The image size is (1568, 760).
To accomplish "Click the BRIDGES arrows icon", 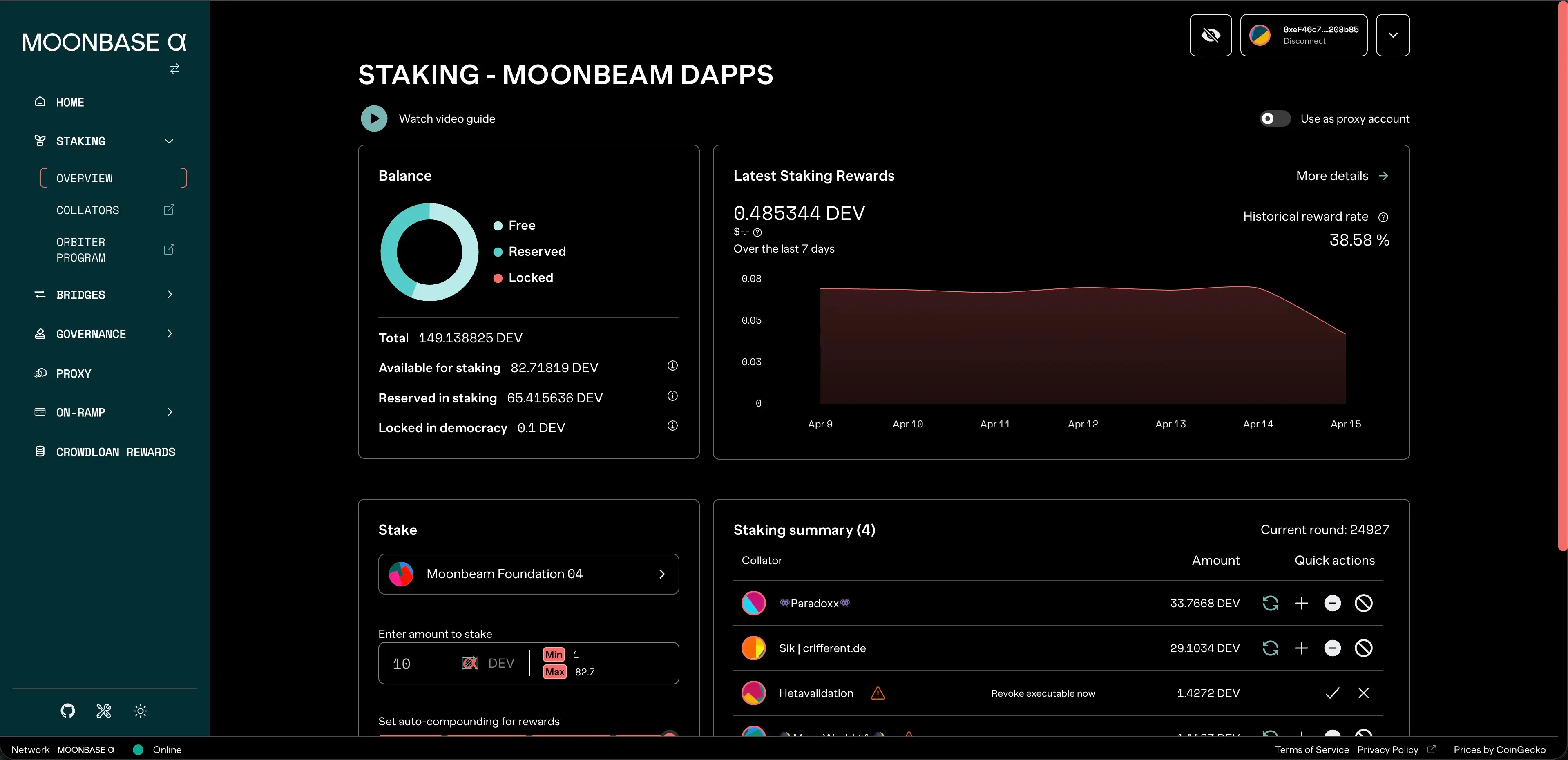I will [x=40, y=295].
